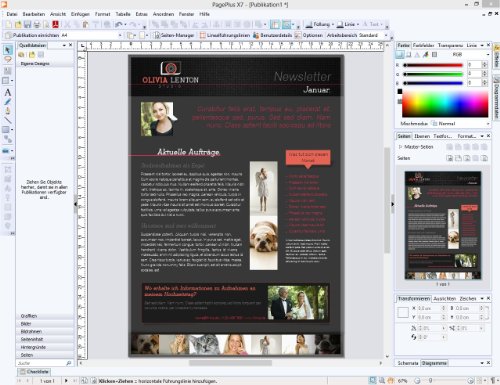
Task: Click the red R color slider
Action: (x=433, y=65)
